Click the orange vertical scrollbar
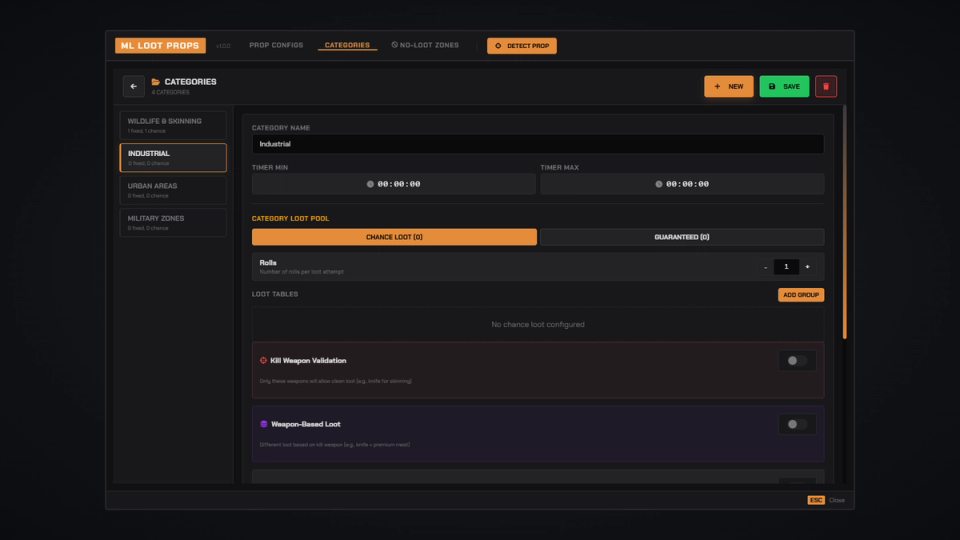 point(845,222)
